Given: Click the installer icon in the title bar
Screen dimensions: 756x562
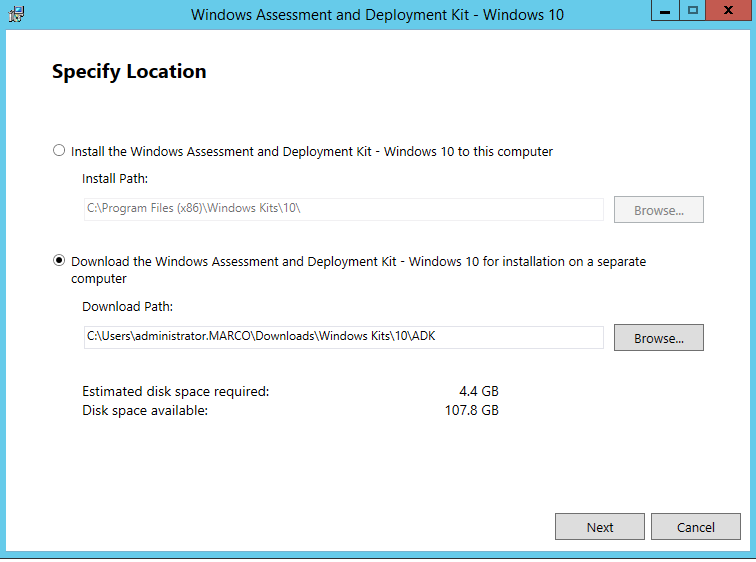Looking at the screenshot, I should 16,14.
